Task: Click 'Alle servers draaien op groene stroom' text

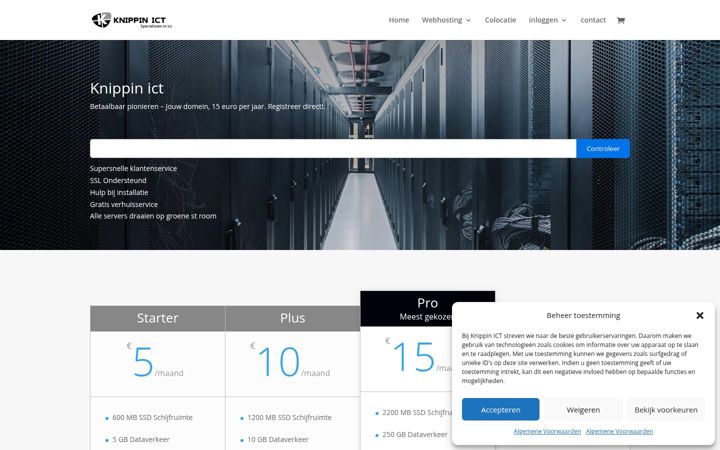Action: tap(153, 216)
